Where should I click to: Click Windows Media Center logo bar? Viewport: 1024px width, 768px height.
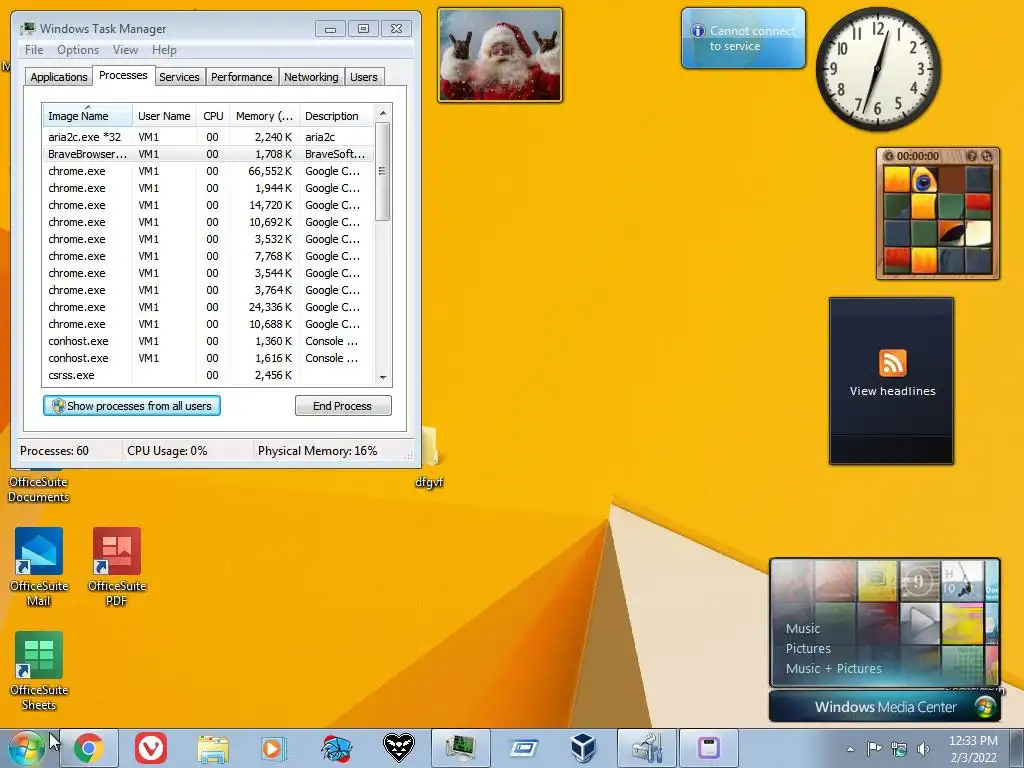(x=885, y=707)
